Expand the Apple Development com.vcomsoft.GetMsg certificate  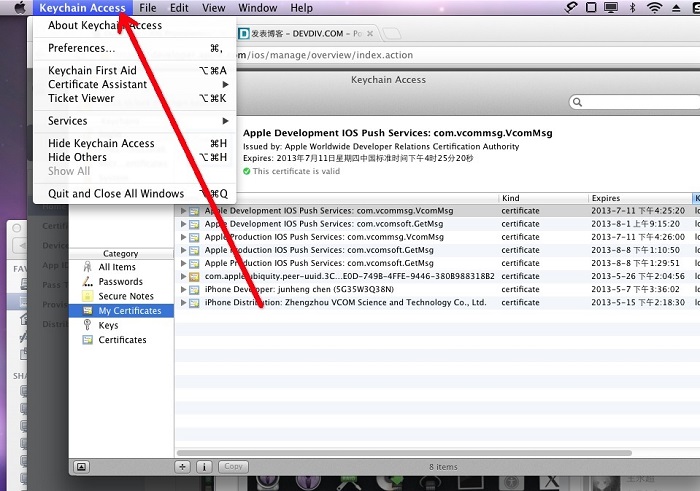(183, 224)
